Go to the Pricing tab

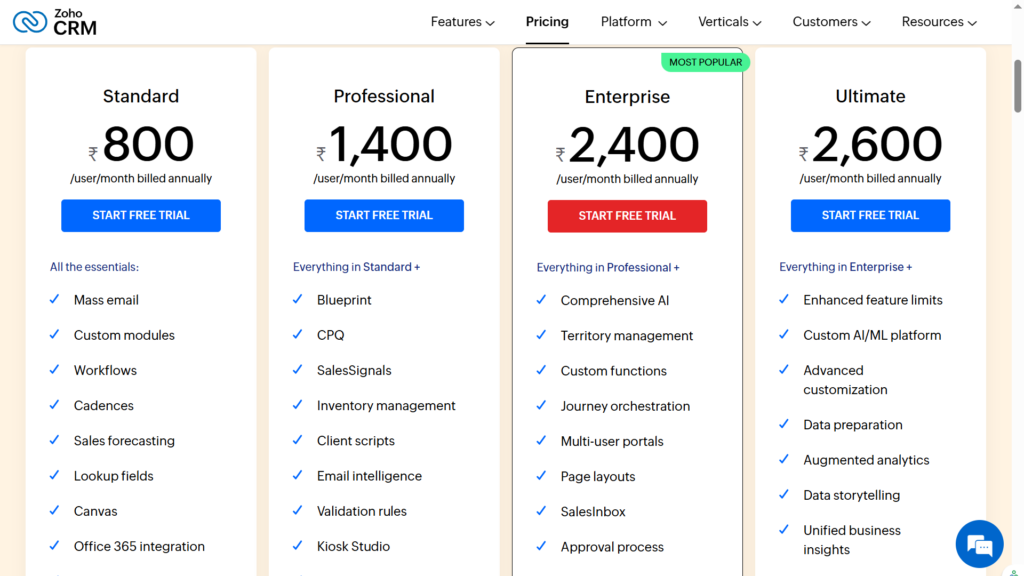tap(547, 22)
